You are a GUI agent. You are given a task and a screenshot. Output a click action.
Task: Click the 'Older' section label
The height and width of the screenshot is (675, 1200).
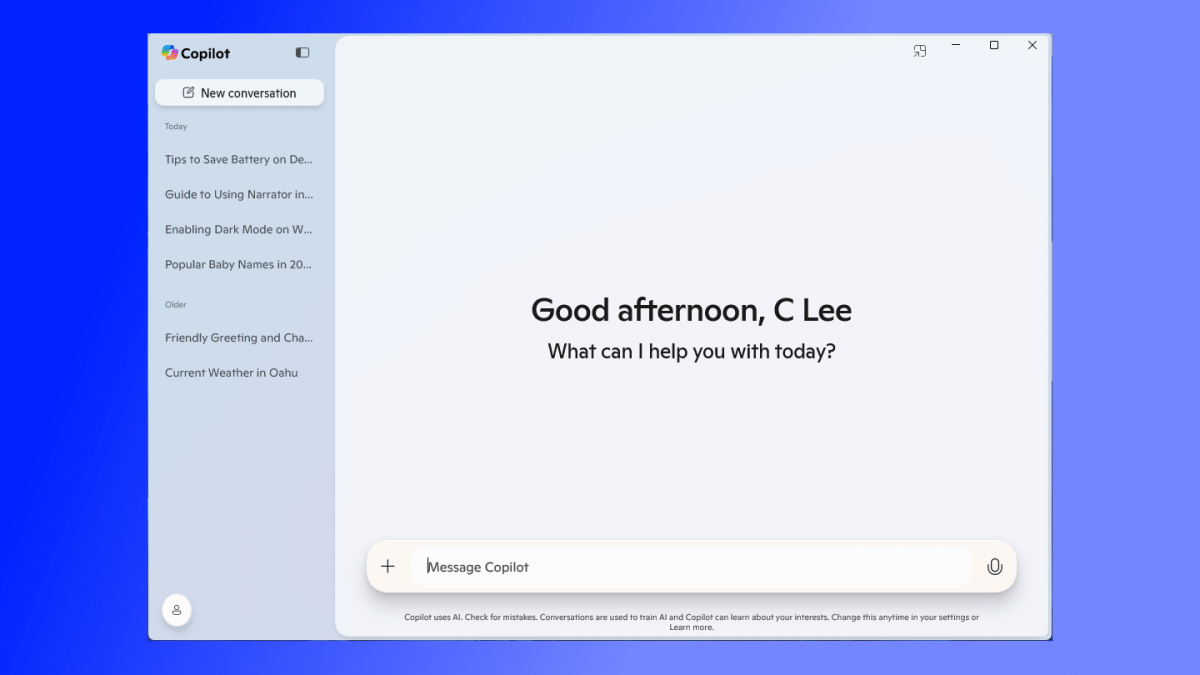[x=176, y=305]
